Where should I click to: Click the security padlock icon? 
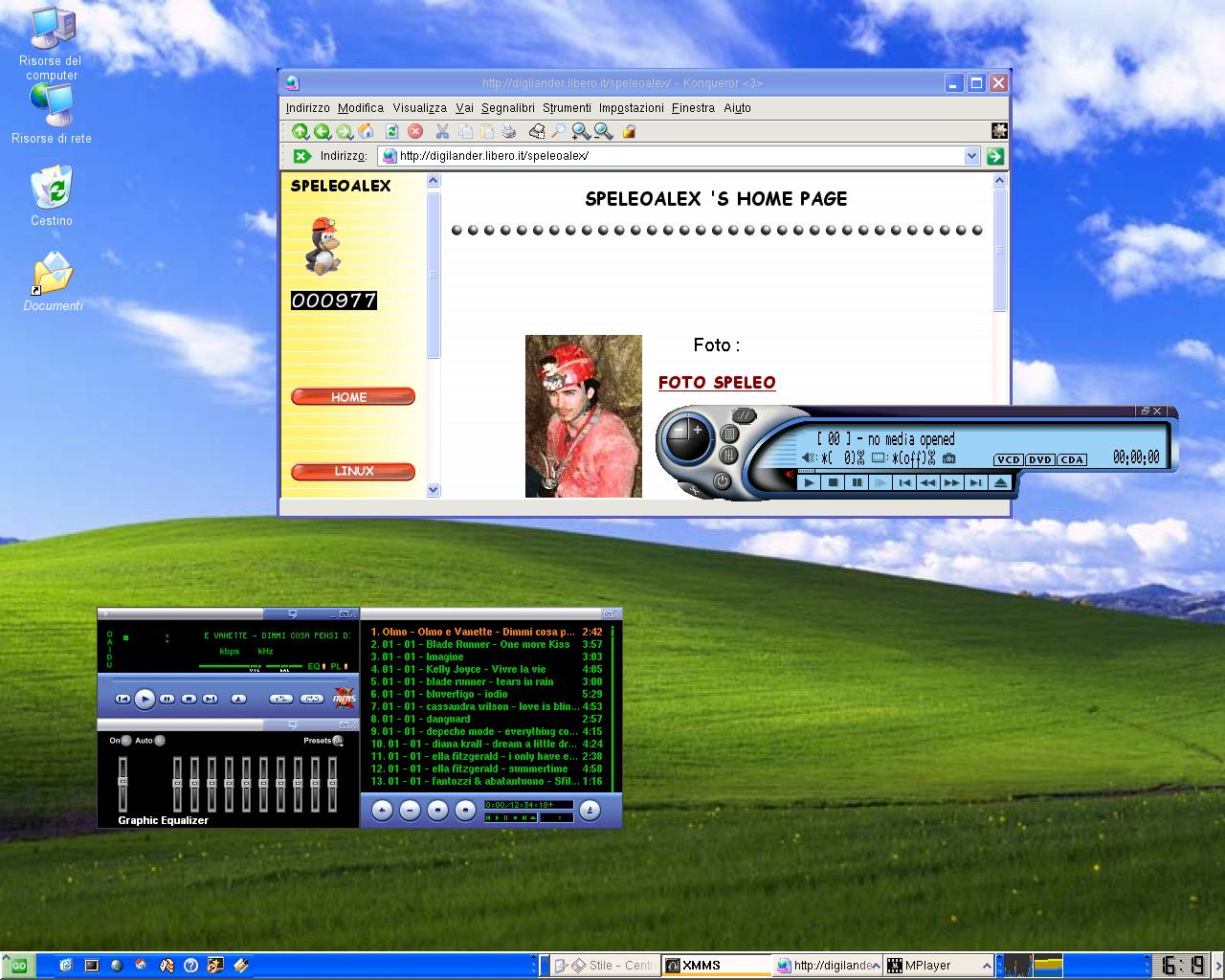(629, 132)
